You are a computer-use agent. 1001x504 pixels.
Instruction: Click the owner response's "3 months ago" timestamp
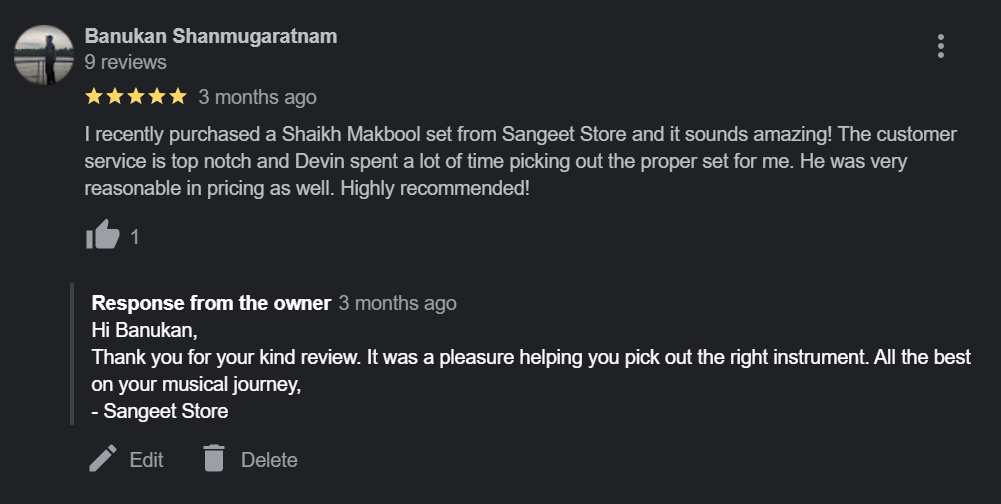[397, 303]
